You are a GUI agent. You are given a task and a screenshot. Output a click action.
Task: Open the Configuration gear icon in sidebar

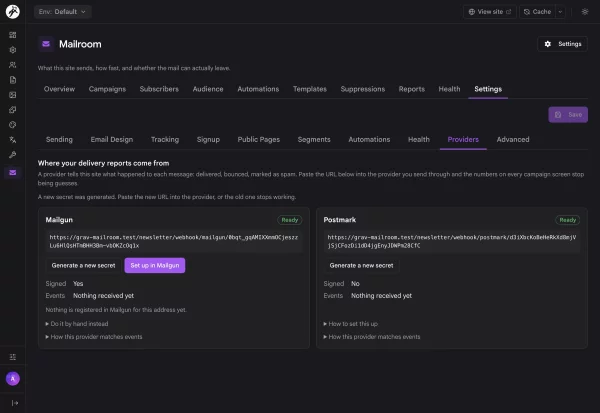tap(13, 50)
